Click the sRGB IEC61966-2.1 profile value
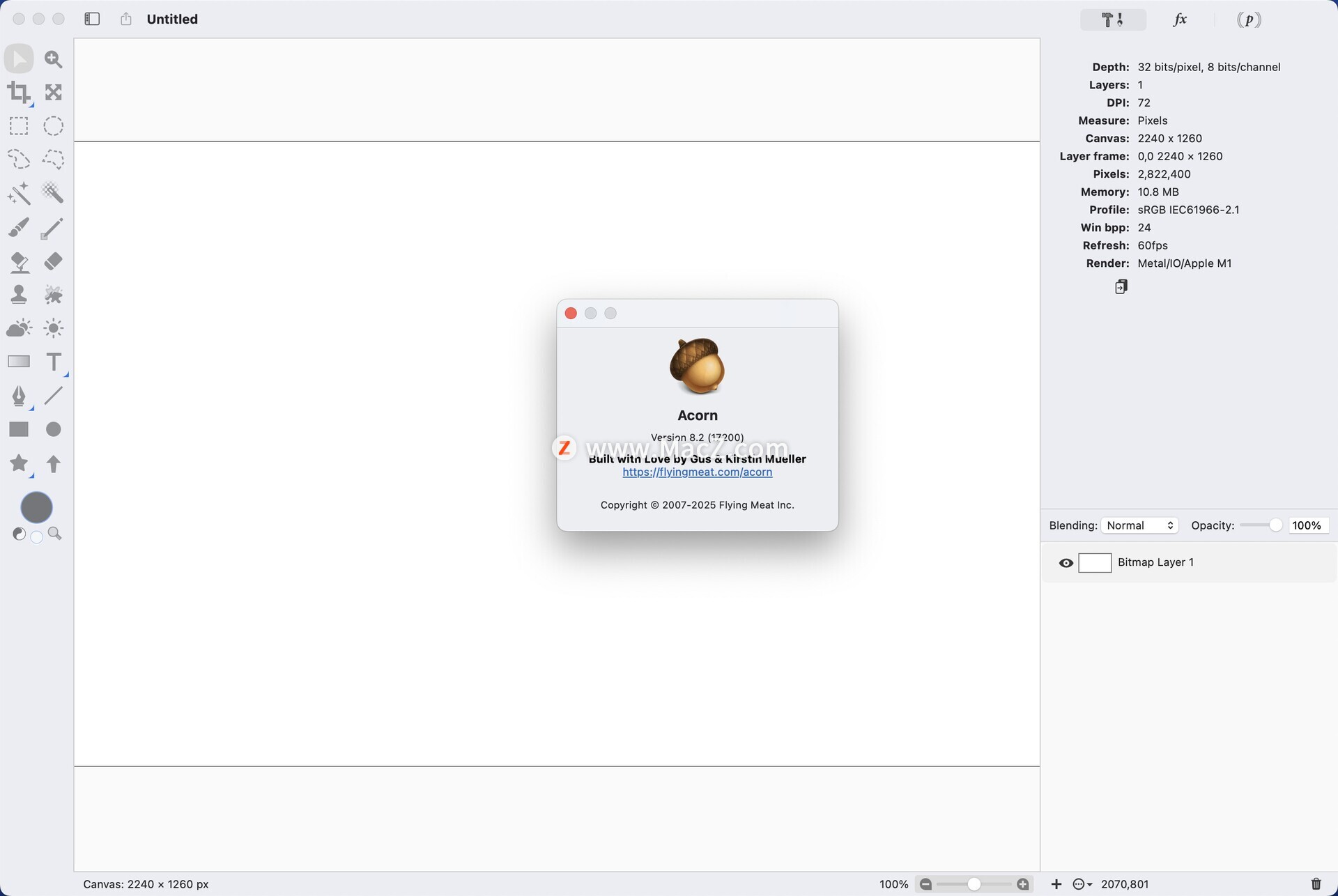Viewport: 1338px width, 896px height. coord(1188,210)
